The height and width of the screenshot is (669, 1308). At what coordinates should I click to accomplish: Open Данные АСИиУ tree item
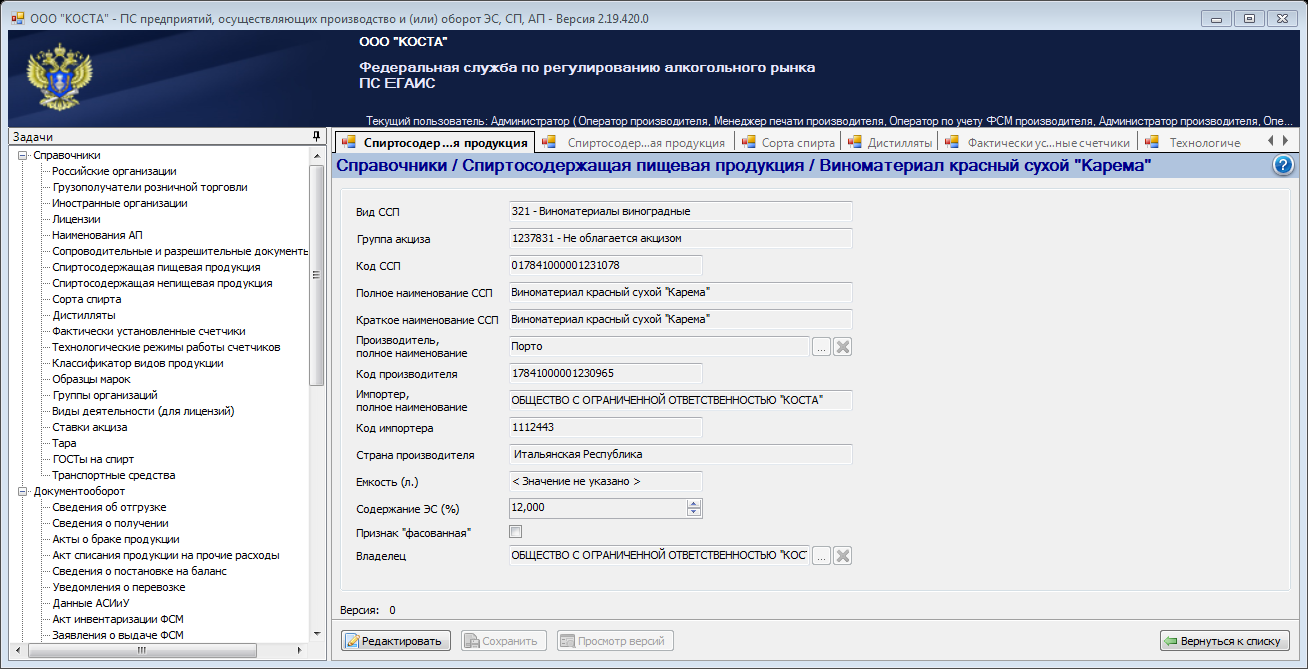92,603
